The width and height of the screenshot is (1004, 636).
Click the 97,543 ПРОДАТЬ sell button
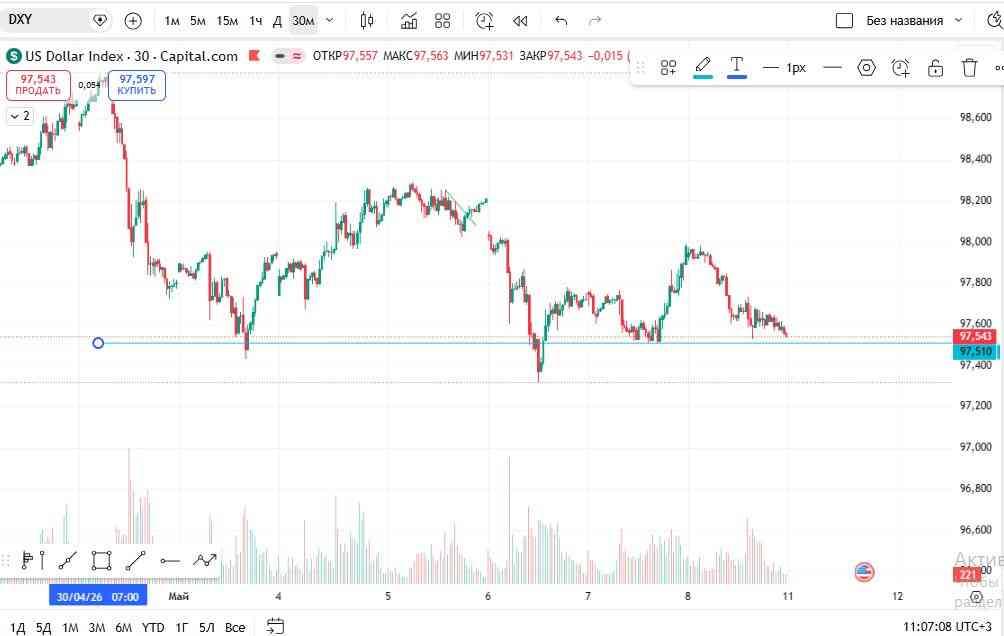38,85
